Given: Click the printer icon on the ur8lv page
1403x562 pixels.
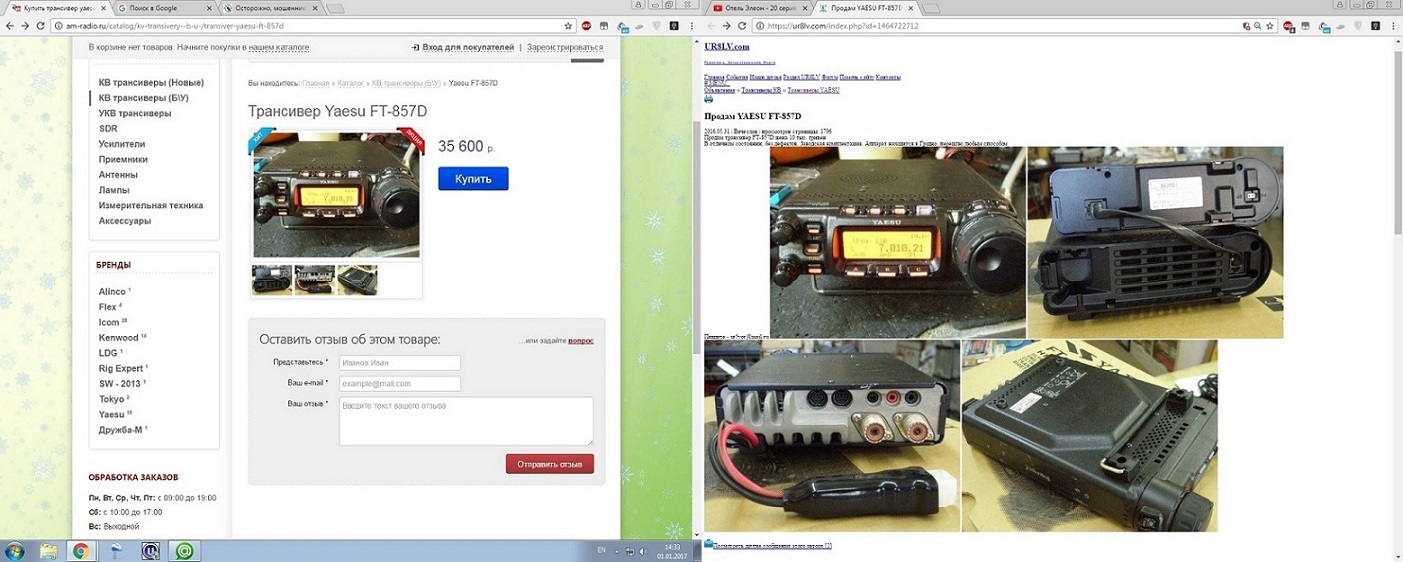Looking at the screenshot, I should tap(708, 99).
